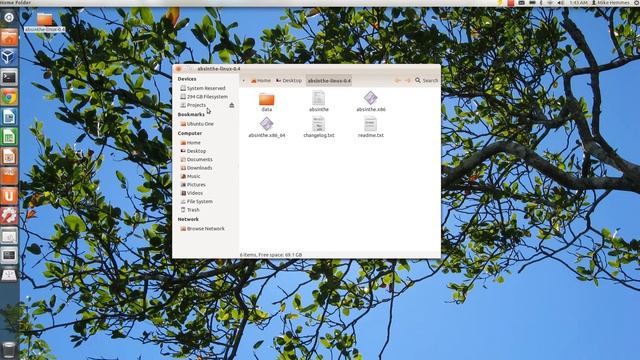The width and height of the screenshot is (640, 360).
Task: Open Ubuntu One bookmark
Action: [x=197, y=124]
